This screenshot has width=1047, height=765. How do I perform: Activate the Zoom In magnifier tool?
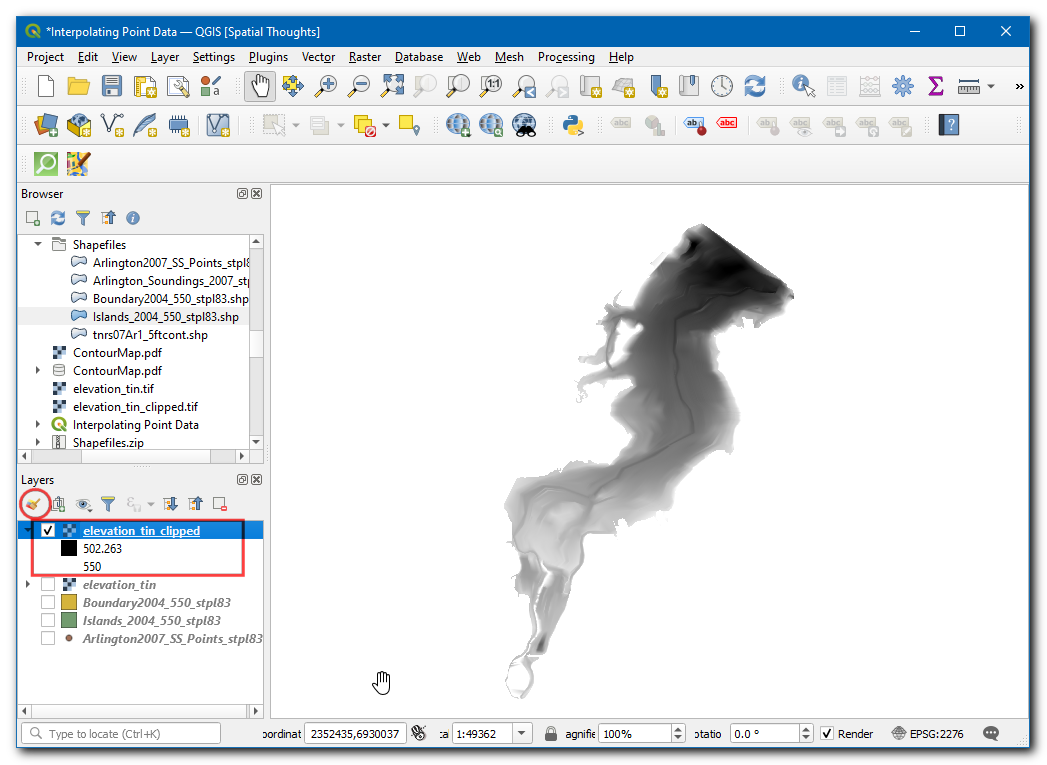coord(325,87)
